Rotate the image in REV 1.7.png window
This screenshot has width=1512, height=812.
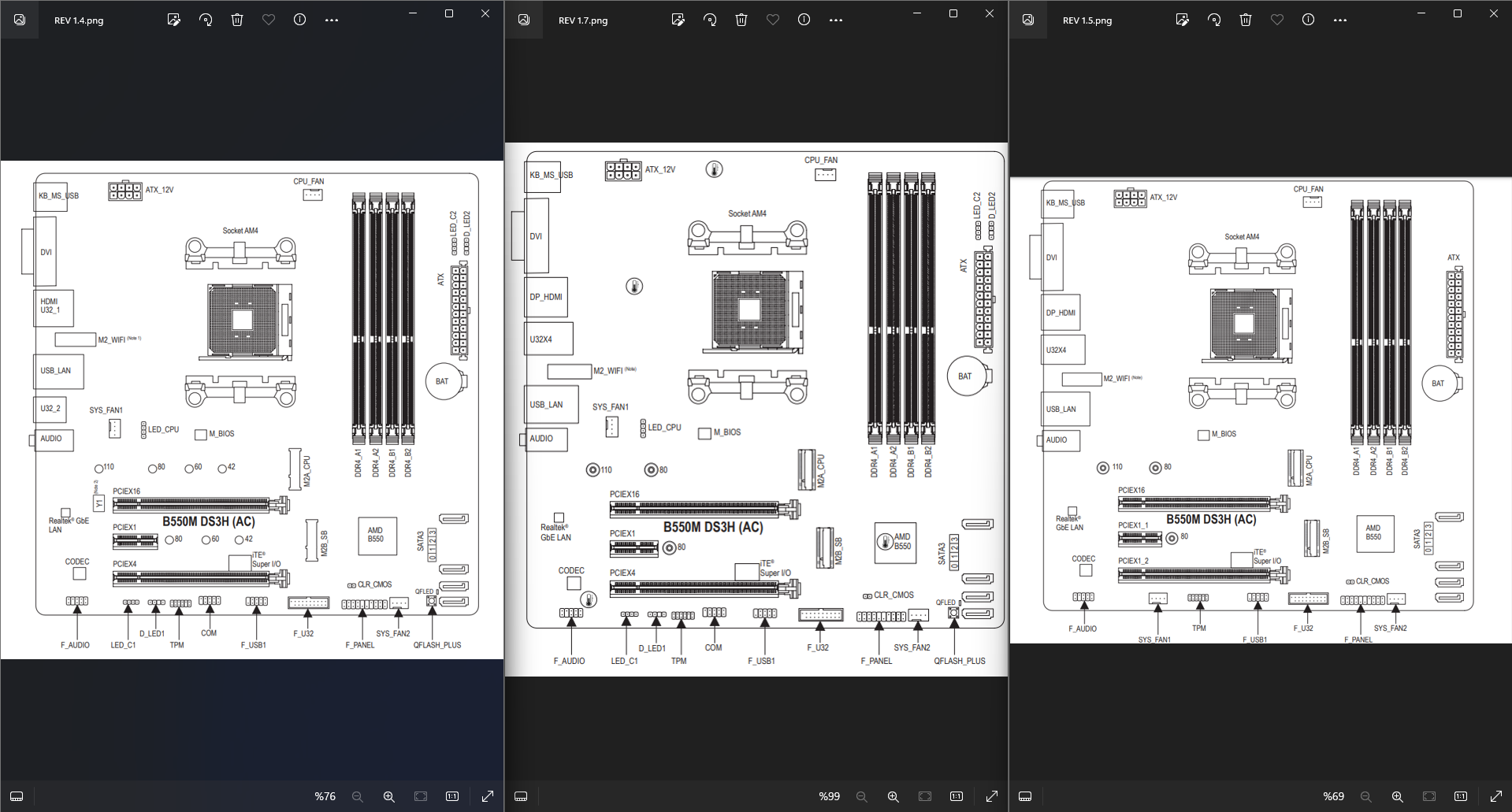(710, 20)
